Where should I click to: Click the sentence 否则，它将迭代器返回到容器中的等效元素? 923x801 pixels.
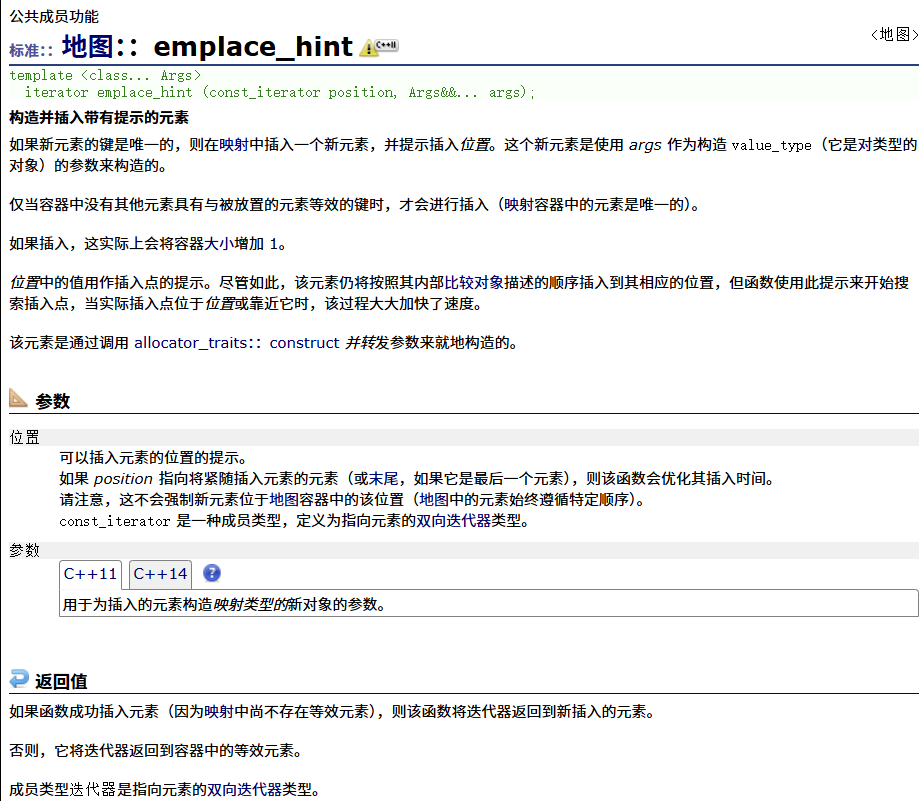tap(157, 751)
